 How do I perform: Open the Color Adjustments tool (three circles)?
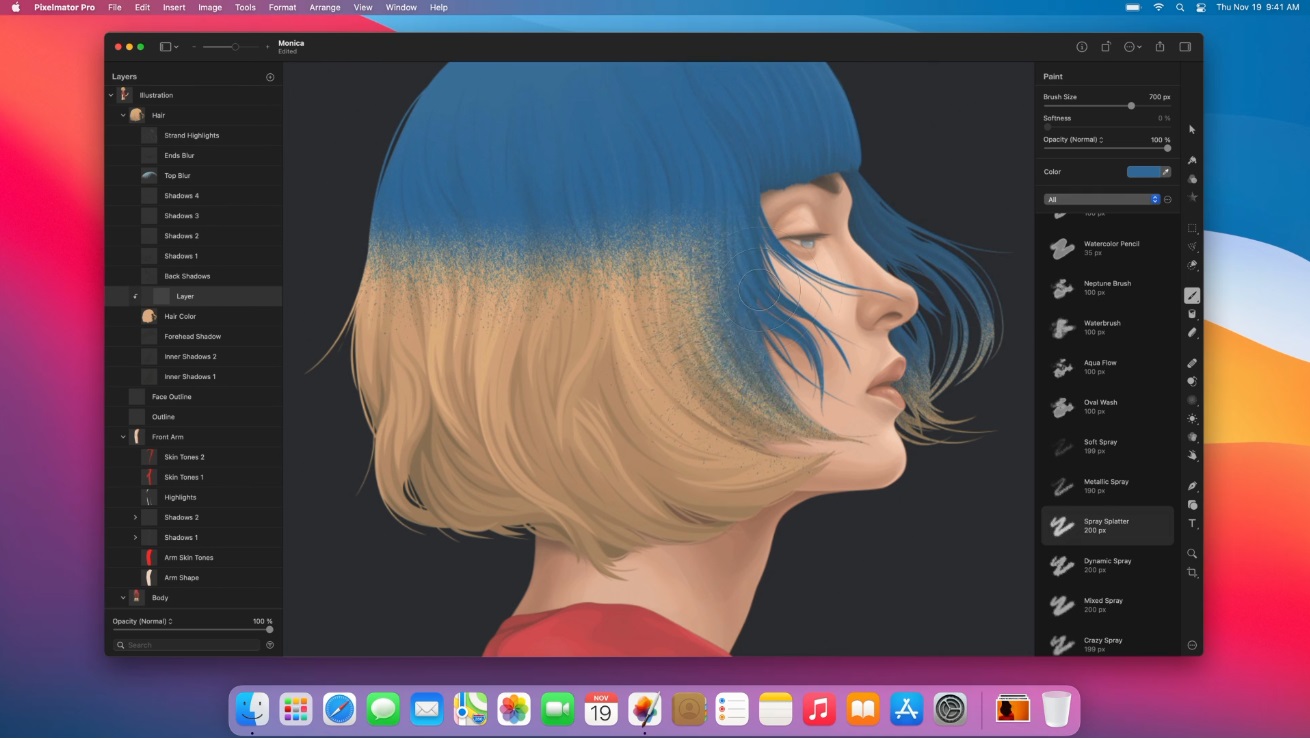(x=1192, y=179)
